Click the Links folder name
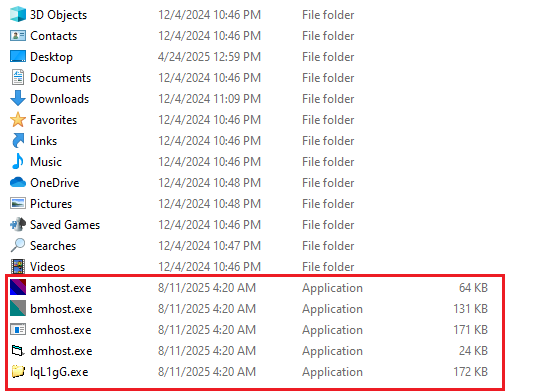 pyautogui.click(x=43, y=141)
